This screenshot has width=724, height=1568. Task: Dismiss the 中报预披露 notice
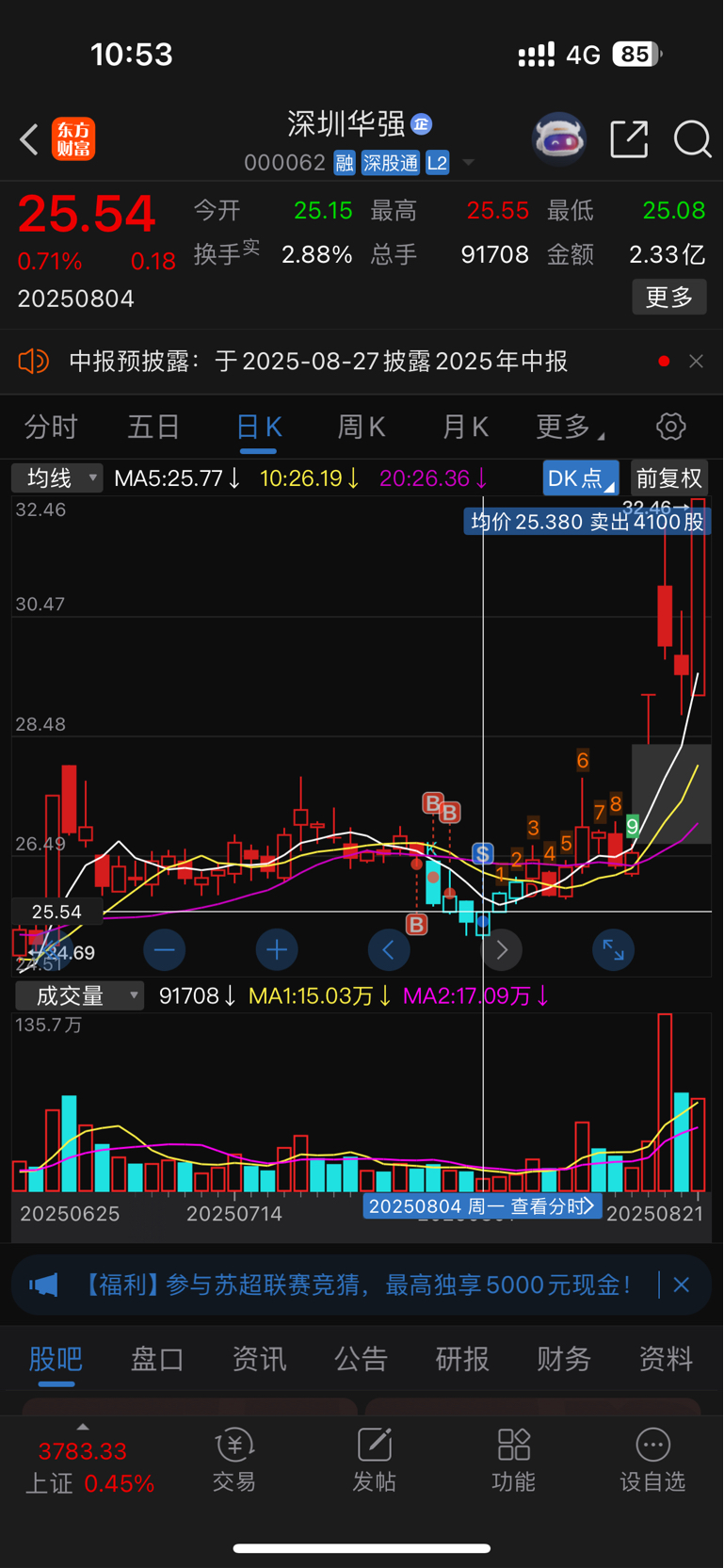(x=696, y=362)
